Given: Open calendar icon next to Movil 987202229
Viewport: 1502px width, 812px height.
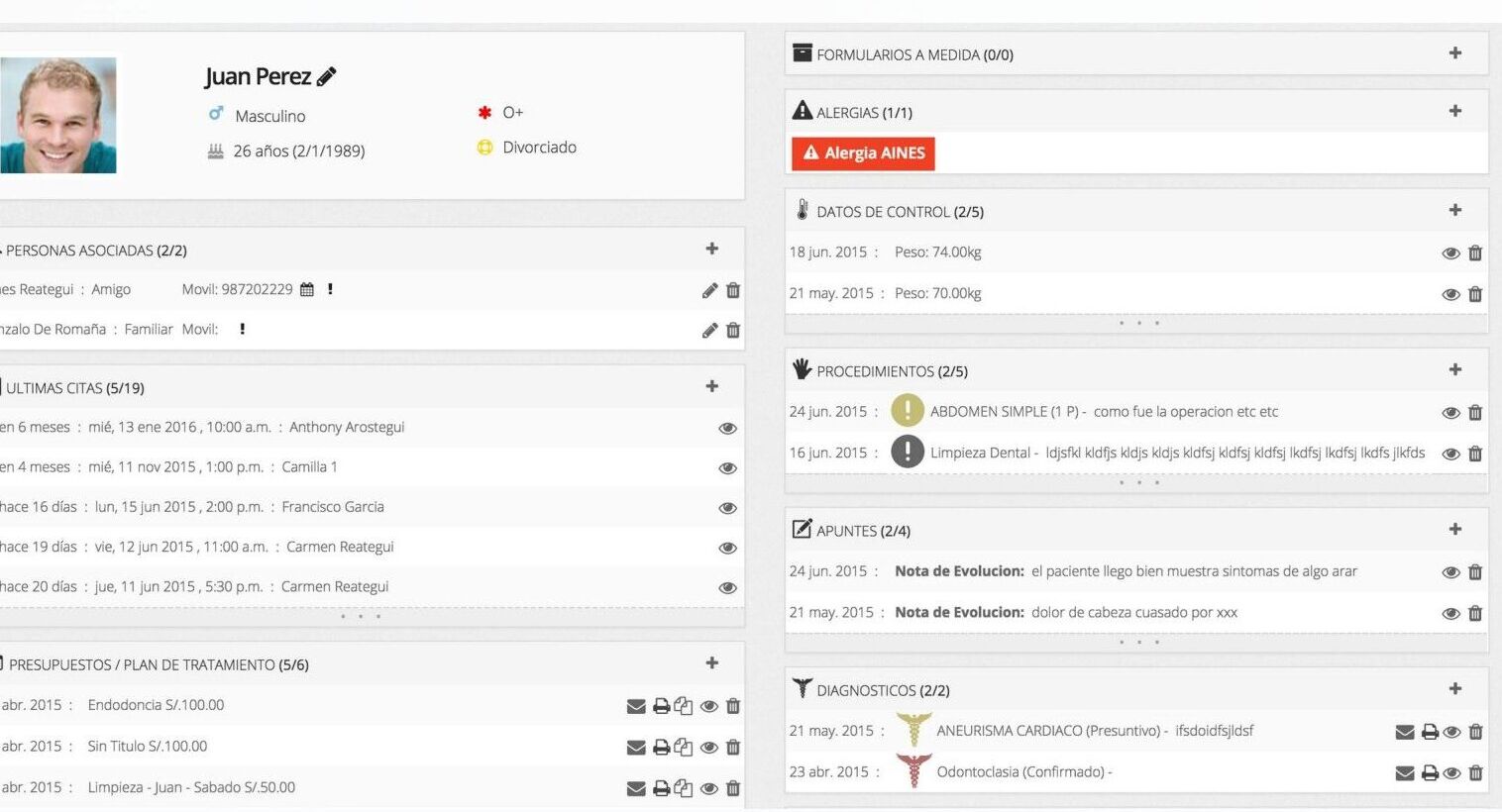Looking at the screenshot, I should [x=307, y=289].
